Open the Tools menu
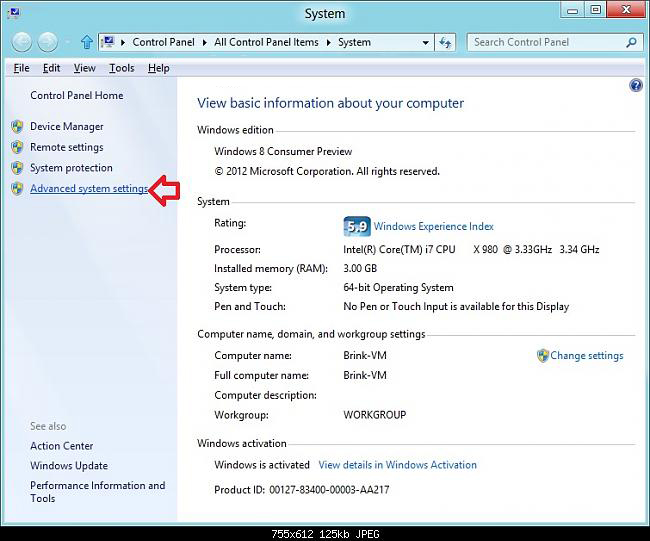650x541 pixels. point(122,68)
